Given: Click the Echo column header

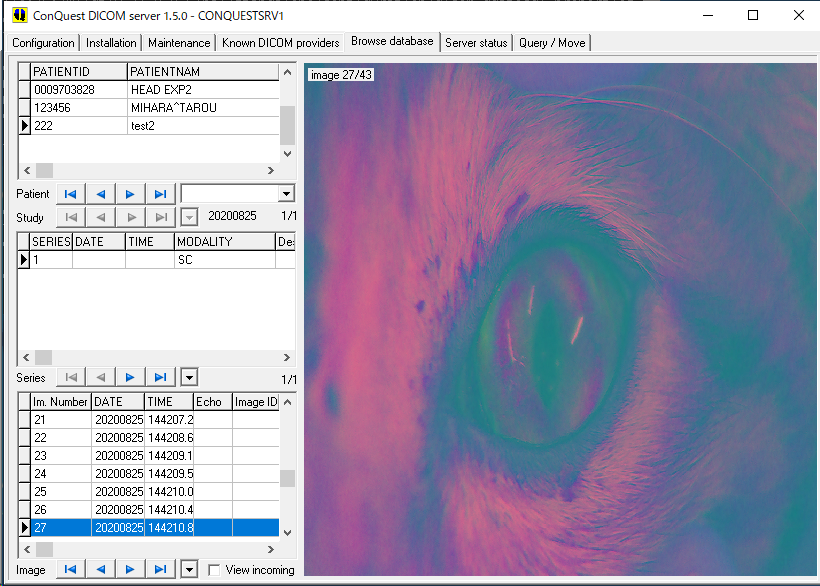Looking at the screenshot, I should (212, 401).
